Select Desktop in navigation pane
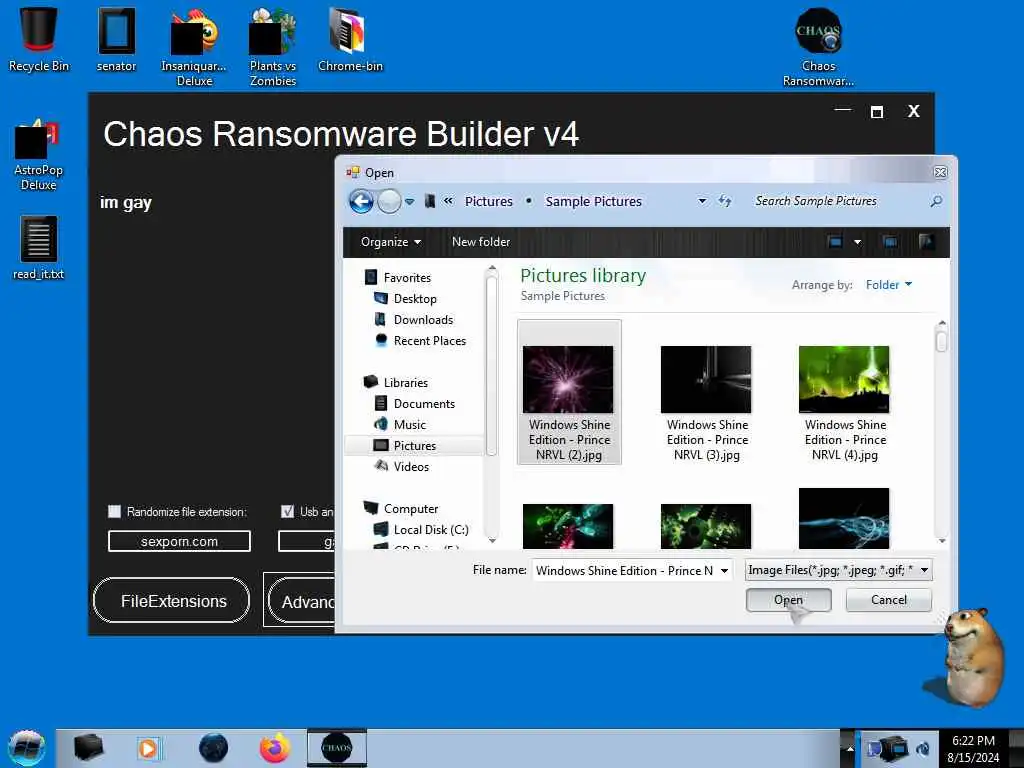The width and height of the screenshot is (1024, 768). click(x=415, y=298)
